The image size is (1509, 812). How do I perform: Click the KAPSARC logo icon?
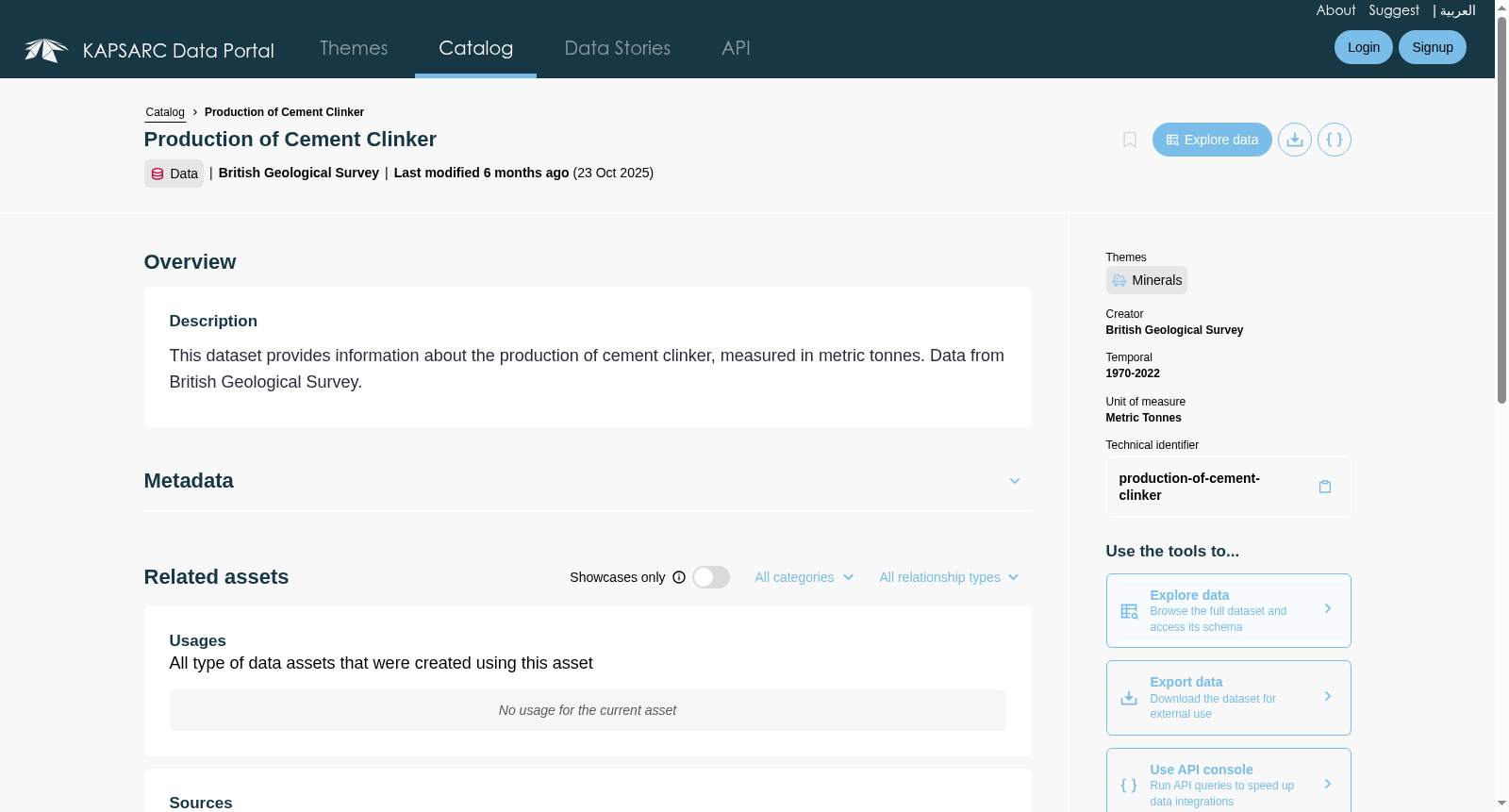[x=45, y=50]
